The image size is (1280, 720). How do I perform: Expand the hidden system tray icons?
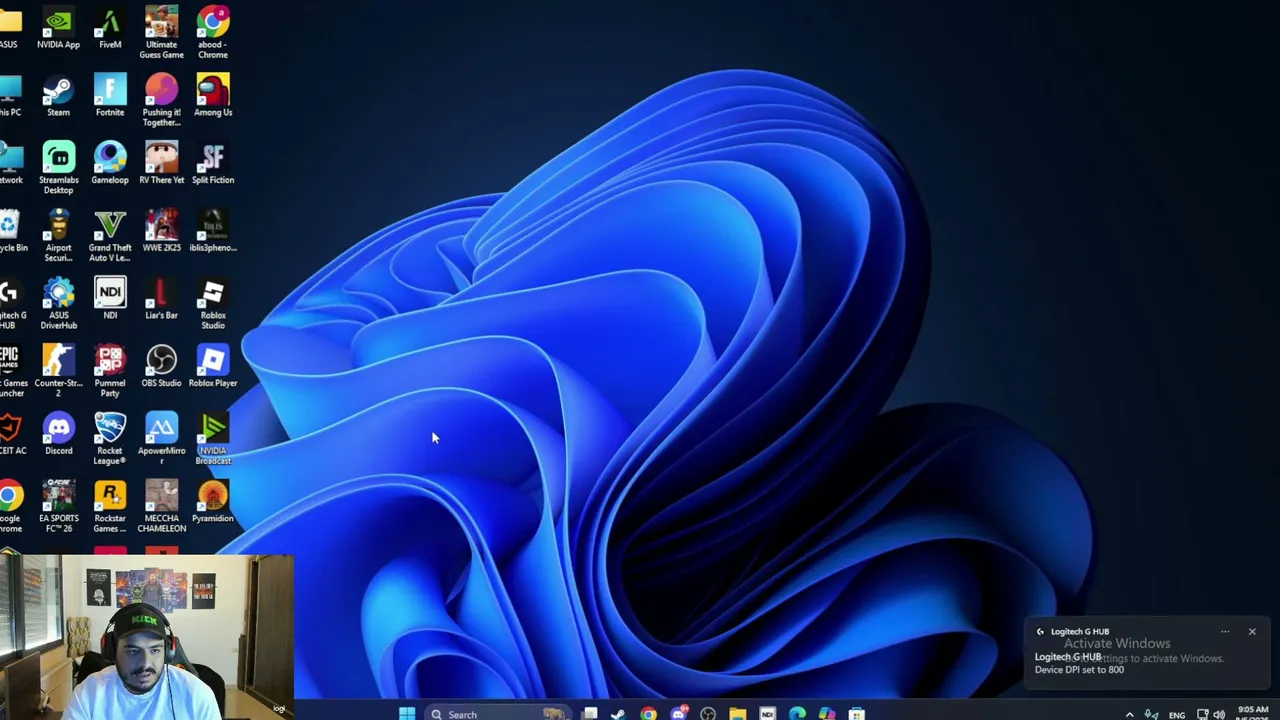point(1130,714)
